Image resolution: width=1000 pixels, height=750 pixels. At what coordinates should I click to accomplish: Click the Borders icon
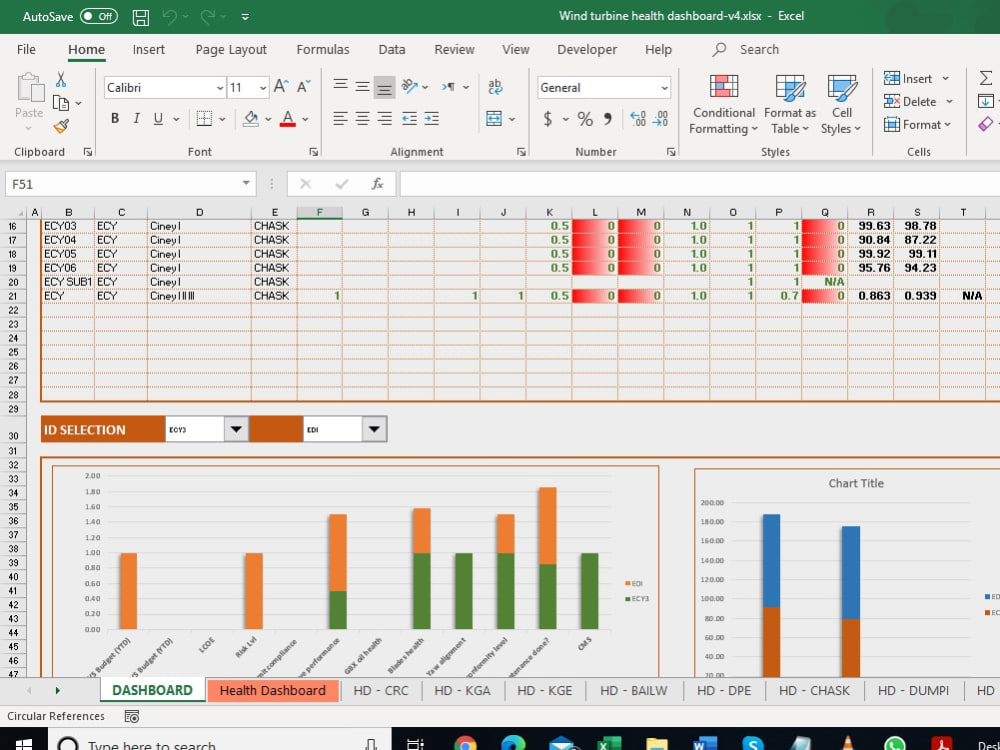click(x=204, y=119)
